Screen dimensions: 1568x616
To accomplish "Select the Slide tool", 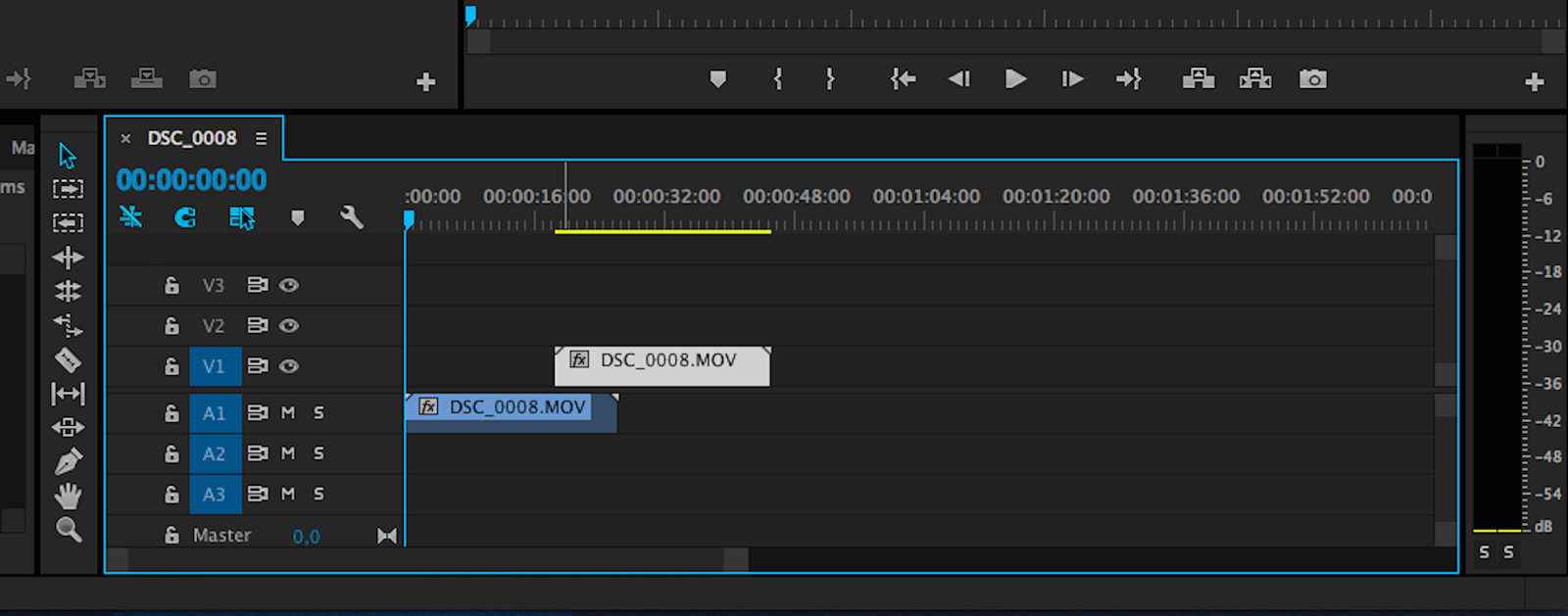I will [x=68, y=428].
